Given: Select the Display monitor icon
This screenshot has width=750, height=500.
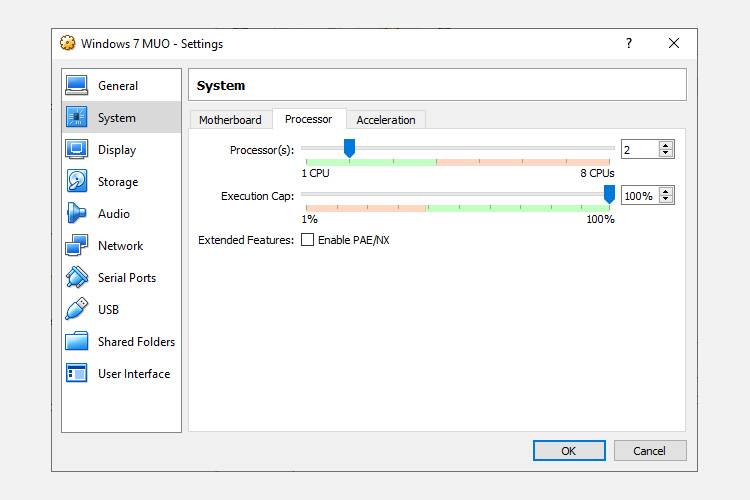Looking at the screenshot, I should (77, 150).
